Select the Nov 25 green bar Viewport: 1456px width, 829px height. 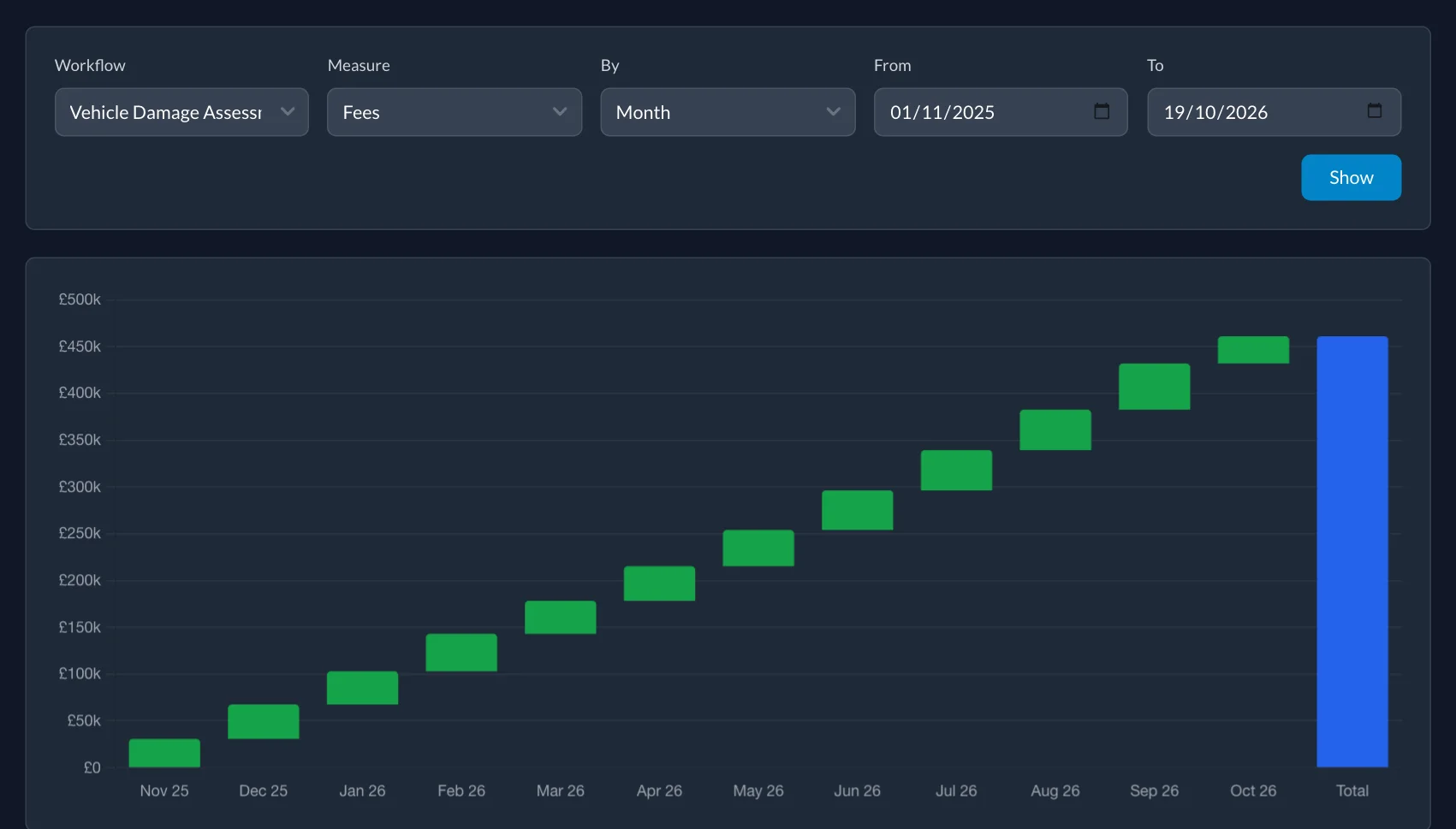164,753
